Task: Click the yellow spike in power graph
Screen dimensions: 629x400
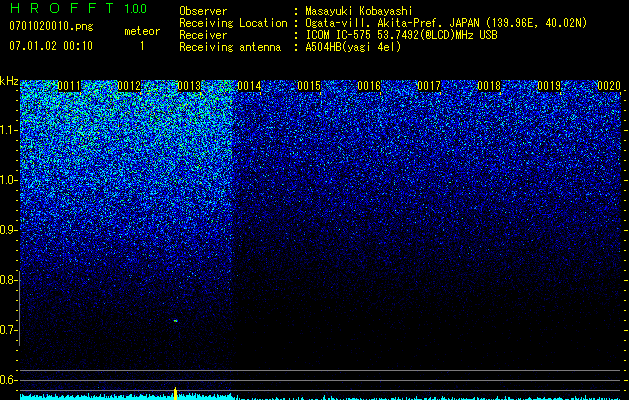Action: (x=175, y=393)
